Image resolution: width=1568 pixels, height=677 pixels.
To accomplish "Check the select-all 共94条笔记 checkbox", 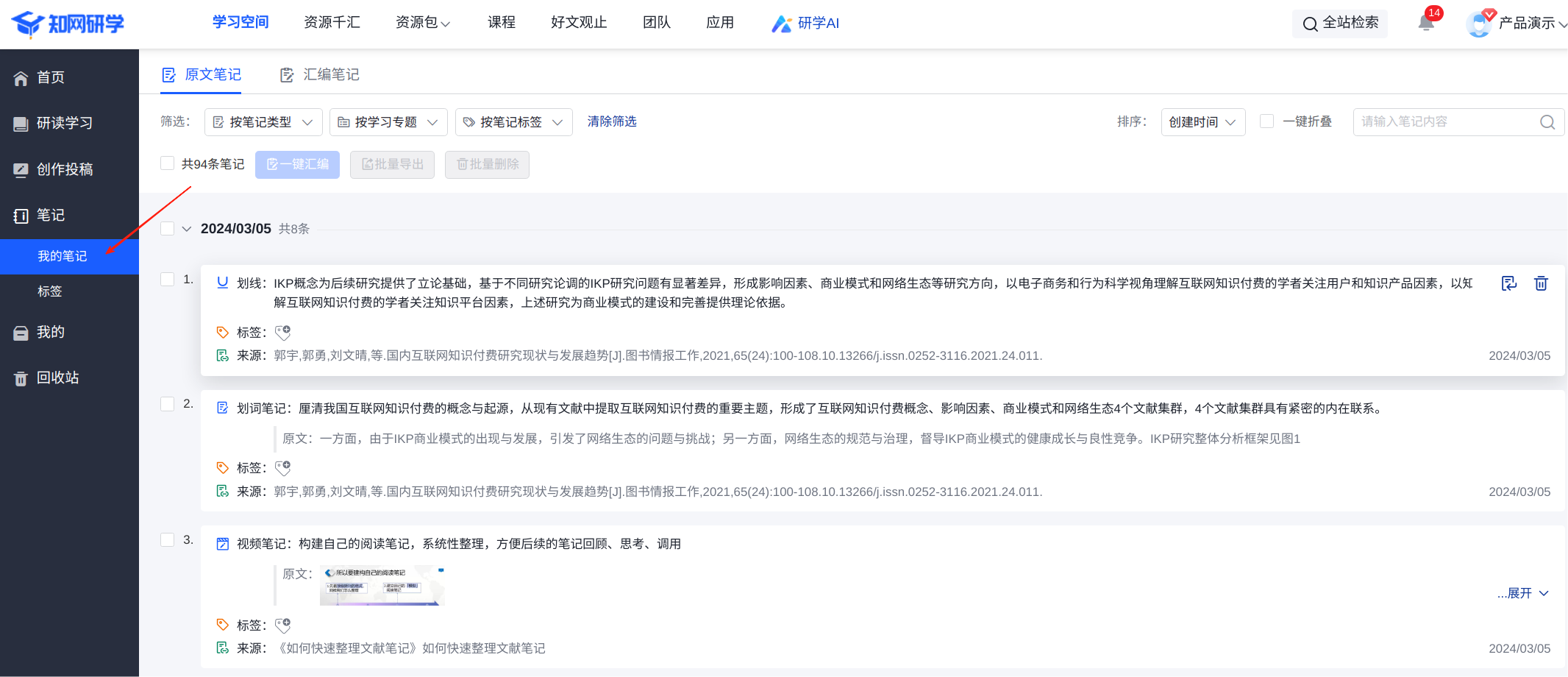I will point(168,163).
